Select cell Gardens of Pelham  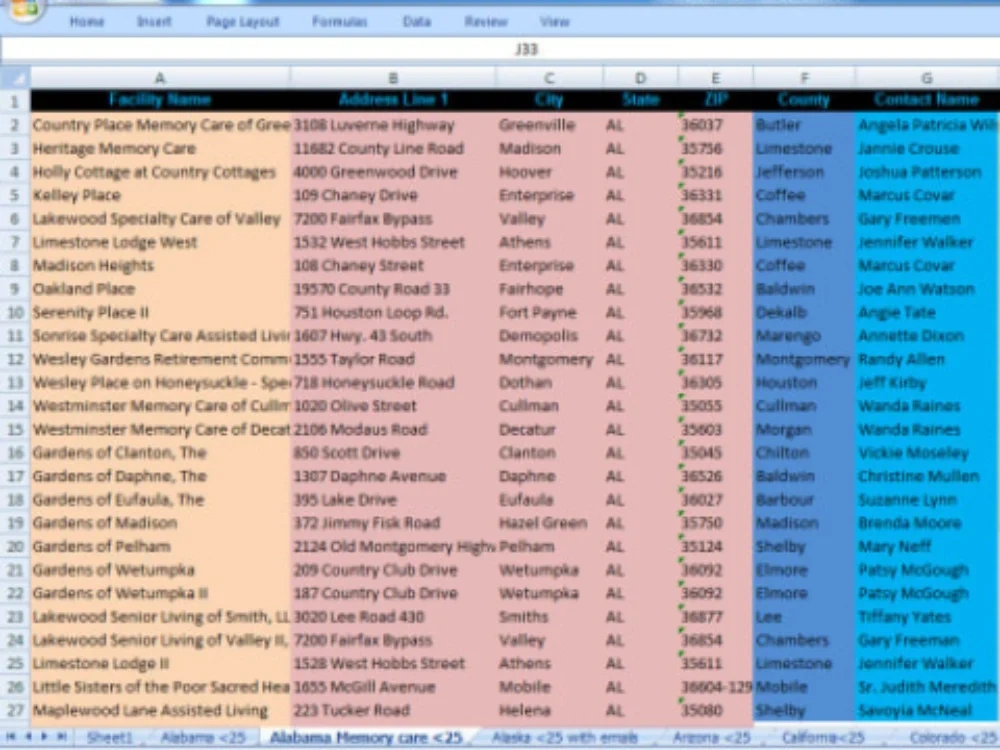160,547
